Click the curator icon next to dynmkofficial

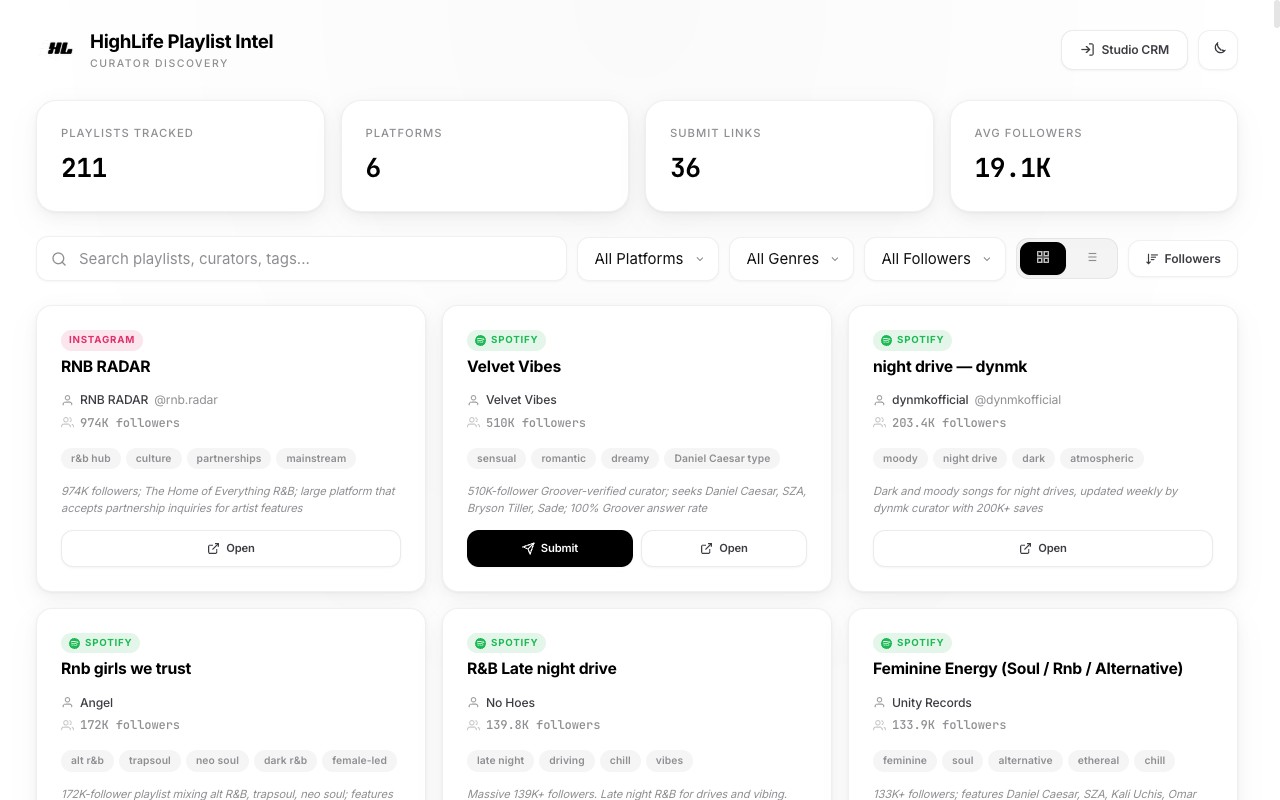[x=879, y=400]
